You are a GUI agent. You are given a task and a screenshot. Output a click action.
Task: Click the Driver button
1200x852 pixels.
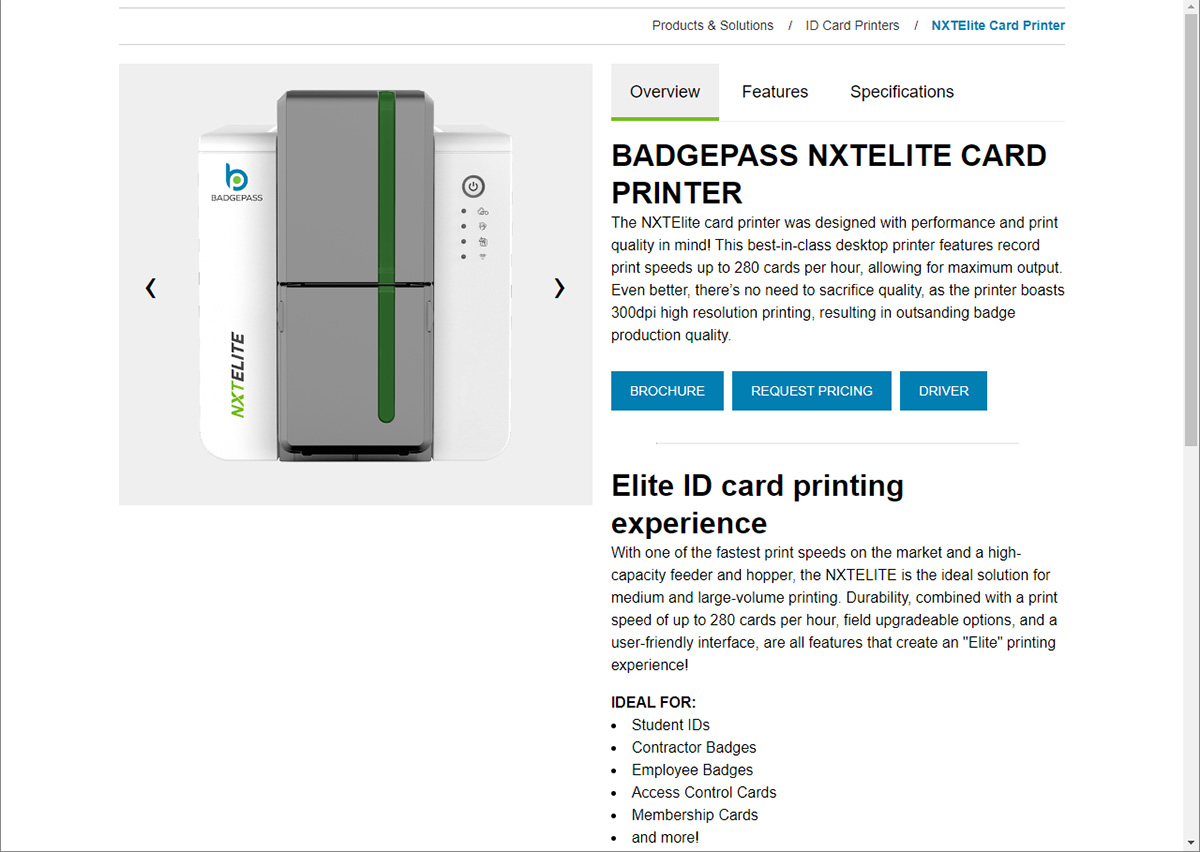(943, 391)
